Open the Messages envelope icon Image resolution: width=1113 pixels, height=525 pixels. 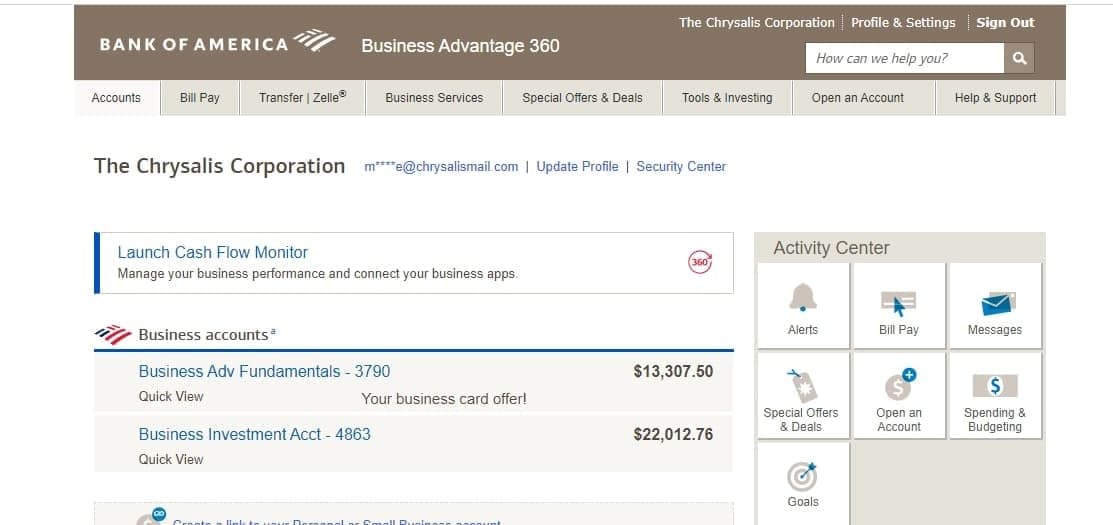point(995,304)
